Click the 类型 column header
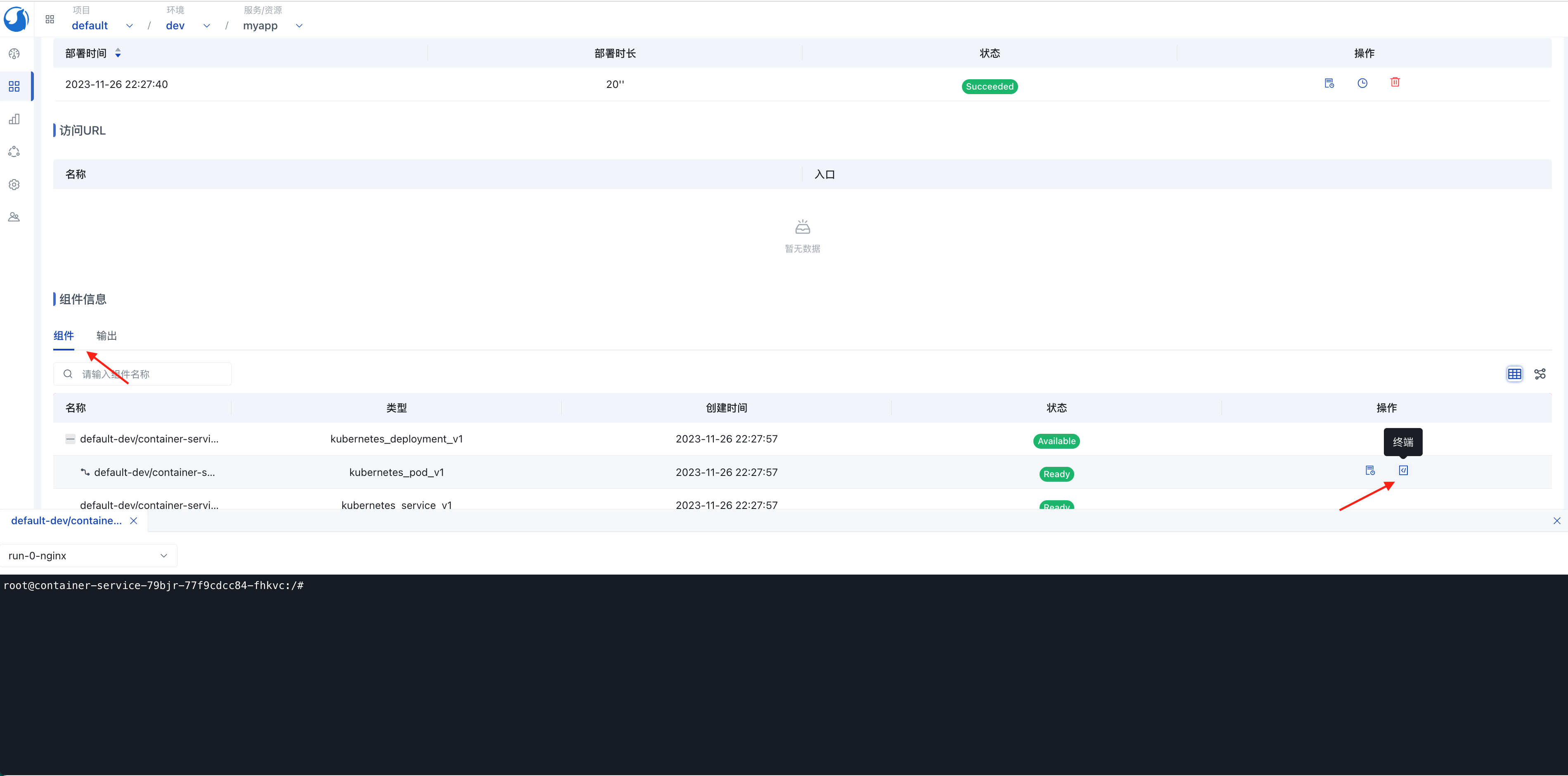 (396, 408)
